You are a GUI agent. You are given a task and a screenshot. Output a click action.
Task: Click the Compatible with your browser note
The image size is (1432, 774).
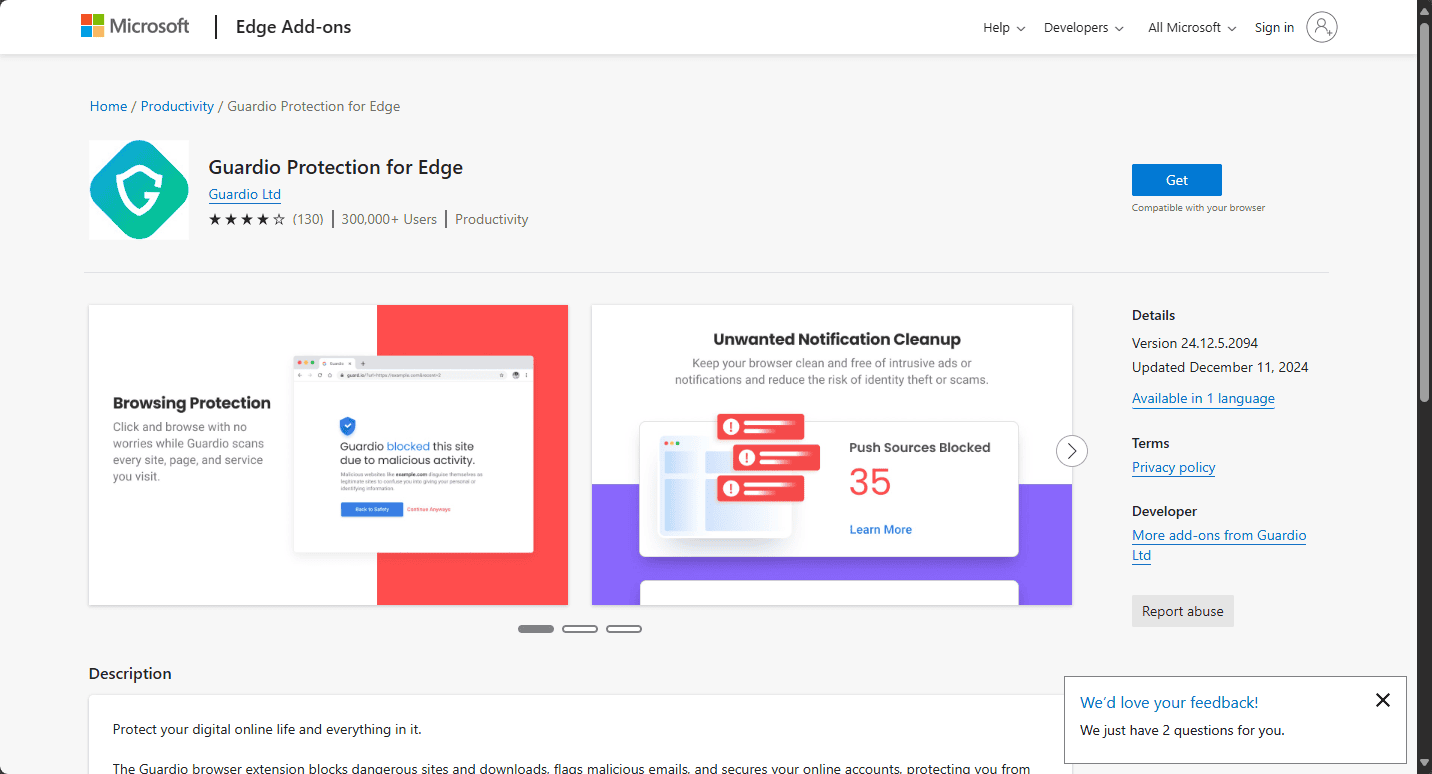point(1198,208)
